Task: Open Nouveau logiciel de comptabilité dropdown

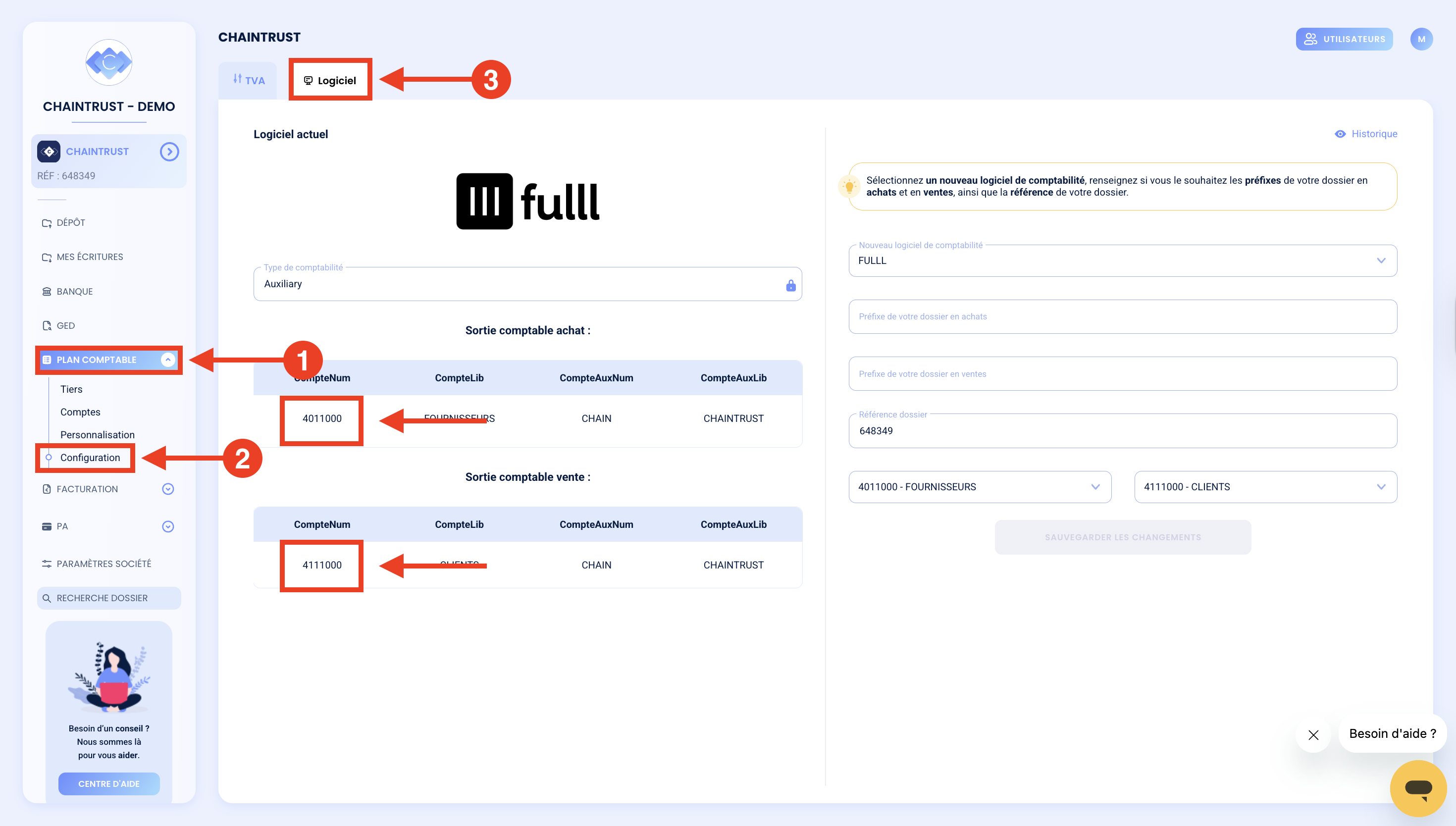Action: click(1123, 260)
